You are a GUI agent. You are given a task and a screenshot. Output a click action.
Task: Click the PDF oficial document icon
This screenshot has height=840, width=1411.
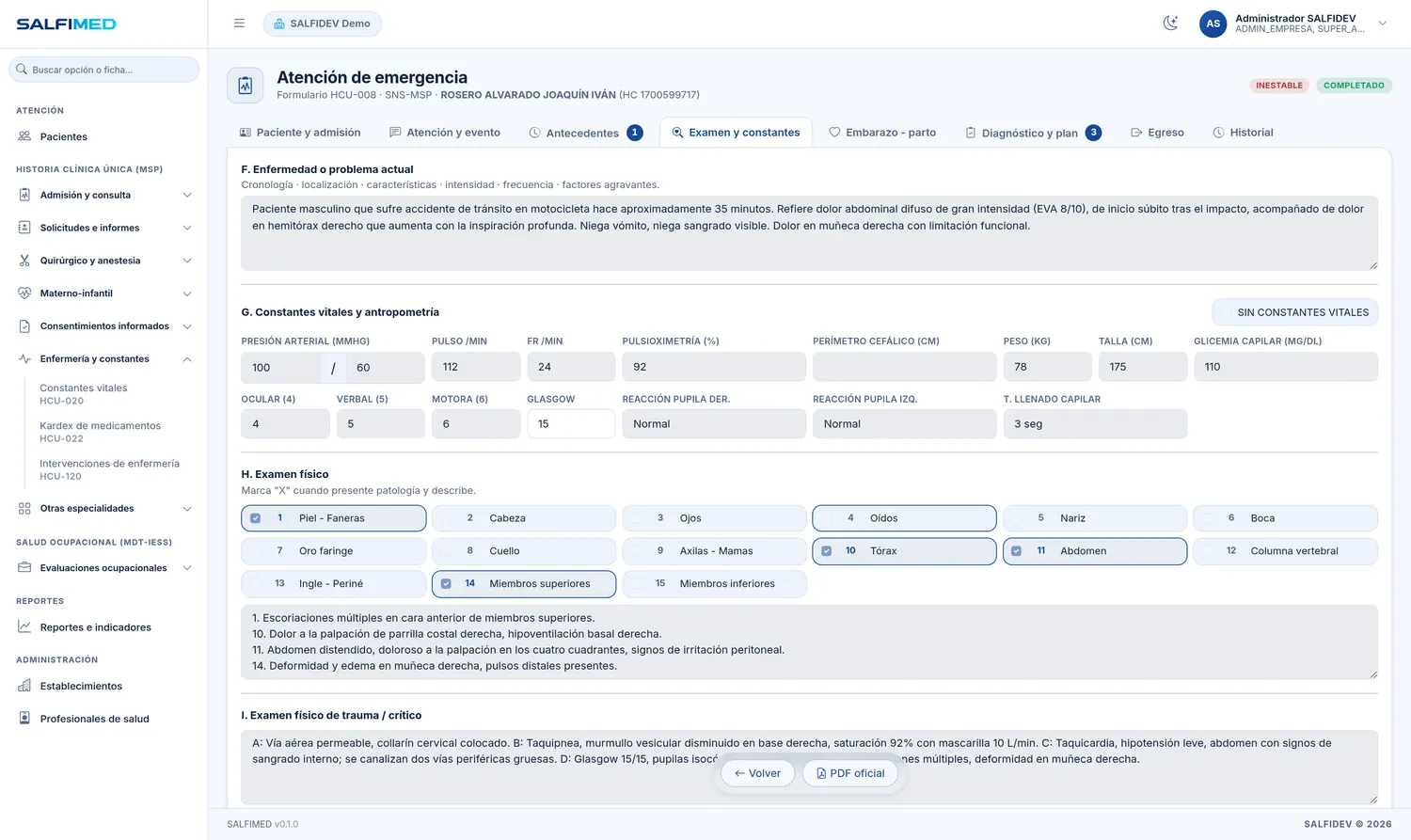[821, 773]
